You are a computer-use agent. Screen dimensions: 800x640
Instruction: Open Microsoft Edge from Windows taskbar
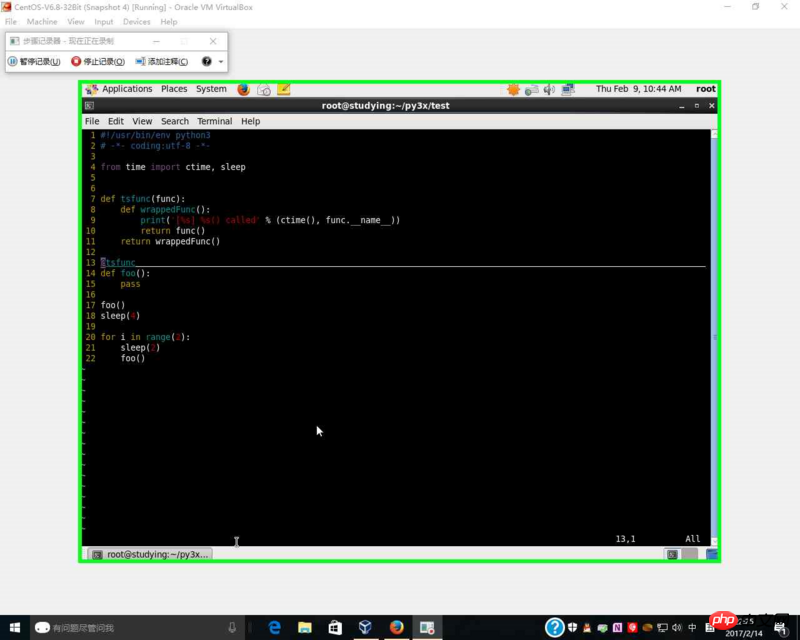[x=274, y=627]
